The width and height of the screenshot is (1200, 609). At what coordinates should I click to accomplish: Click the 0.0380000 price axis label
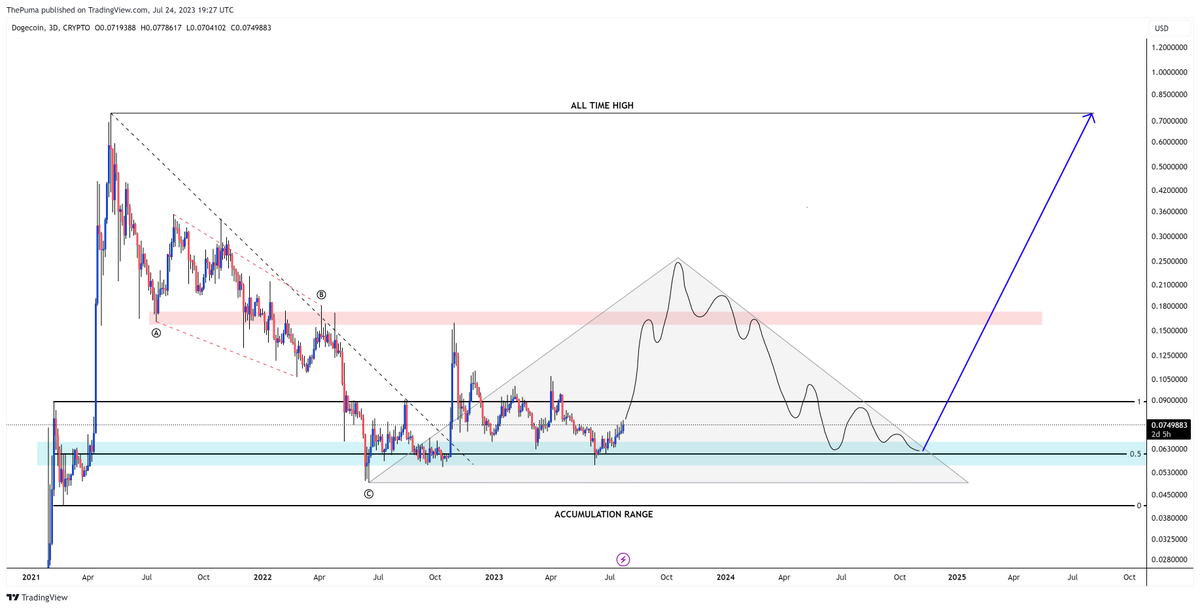click(x=1170, y=518)
